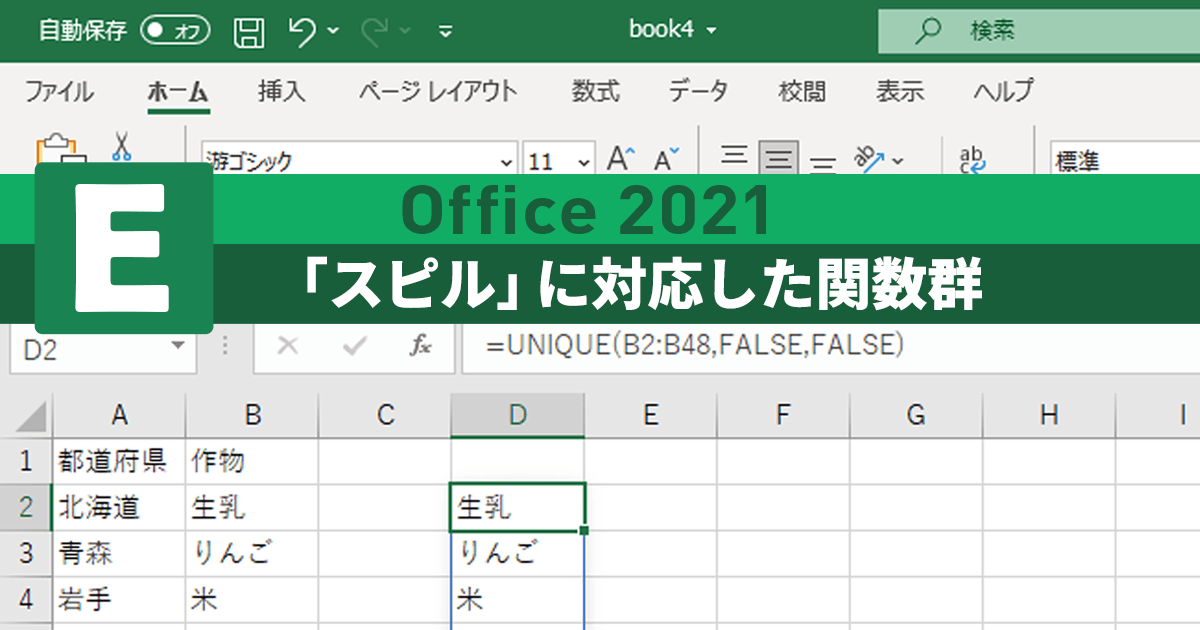The height and width of the screenshot is (630, 1200).
Task: Toggle the AutoSave switch off/on
Action: click(175, 30)
